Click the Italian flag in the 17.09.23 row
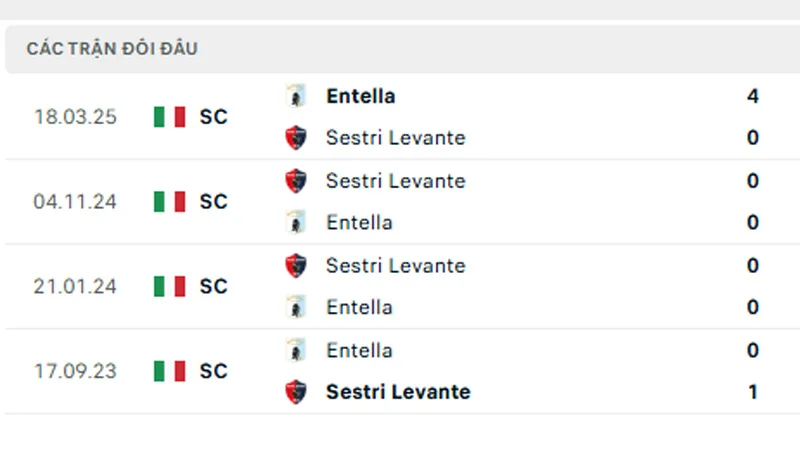Image resolution: width=800 pixels, height=450 pixels. click(x=170, y=371)
